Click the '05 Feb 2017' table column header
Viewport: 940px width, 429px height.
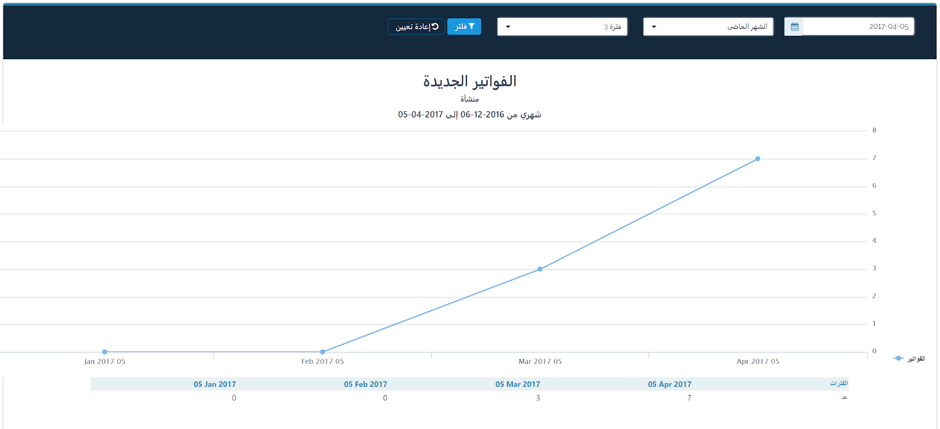[x=365, y=384]
